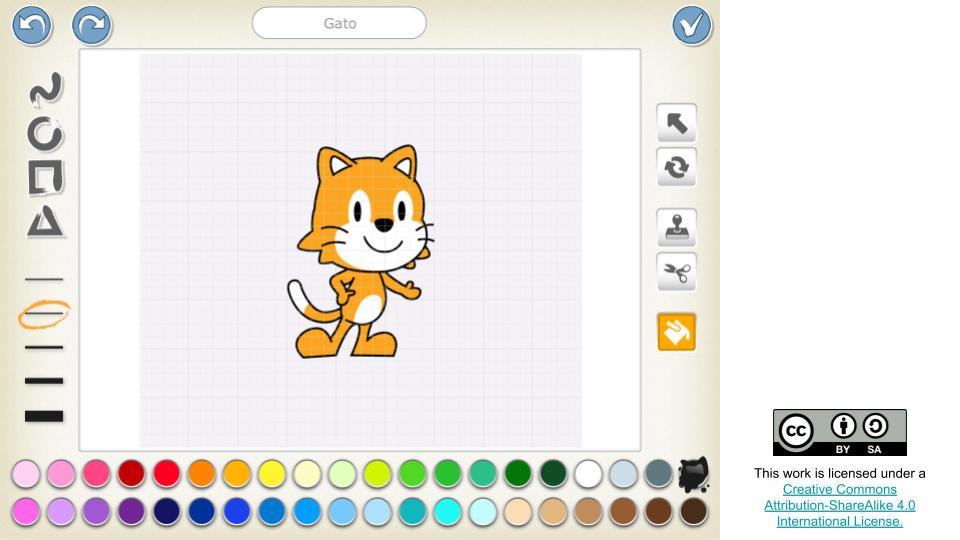The height and width of the screenshot is (540, 960).
Task: Select the freehand line drawing tool
Action: 46,89
